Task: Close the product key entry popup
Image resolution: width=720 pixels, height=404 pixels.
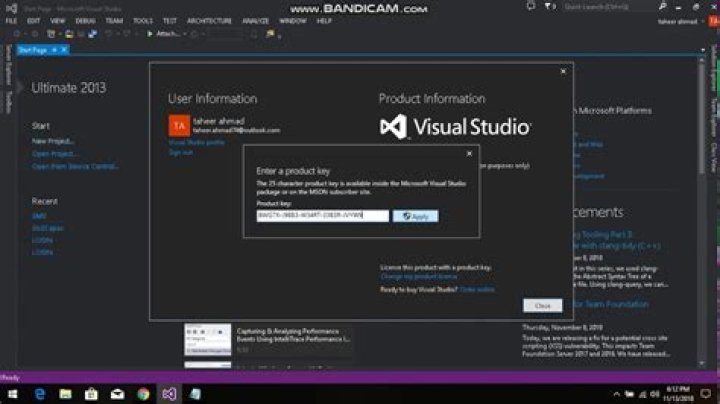Action: coord(469,154)
